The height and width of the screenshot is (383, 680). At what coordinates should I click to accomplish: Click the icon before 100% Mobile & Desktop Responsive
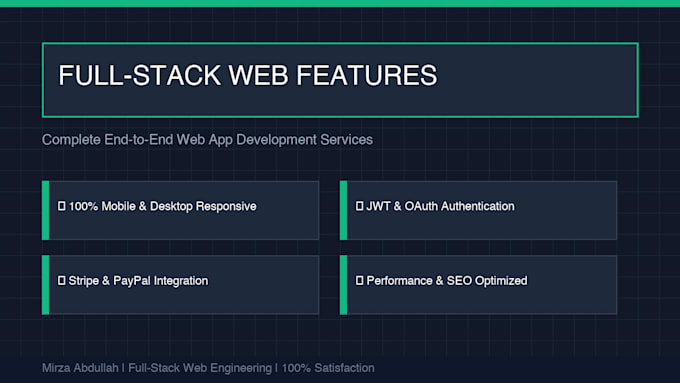(62, 206)
